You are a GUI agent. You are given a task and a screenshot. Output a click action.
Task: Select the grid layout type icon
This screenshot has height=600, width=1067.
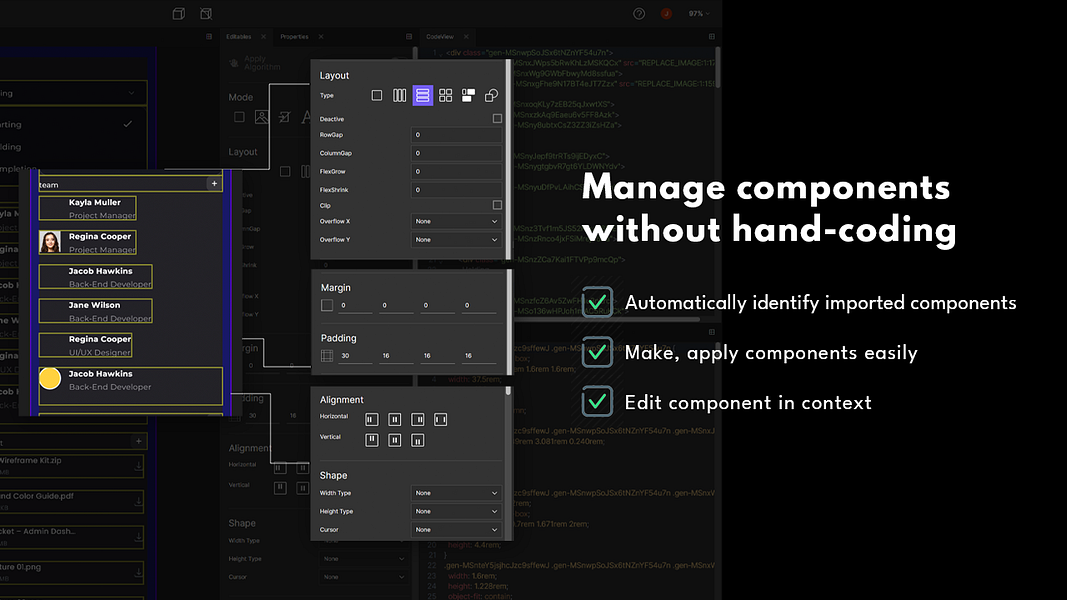pyautogui.click(x=446, y=95)
